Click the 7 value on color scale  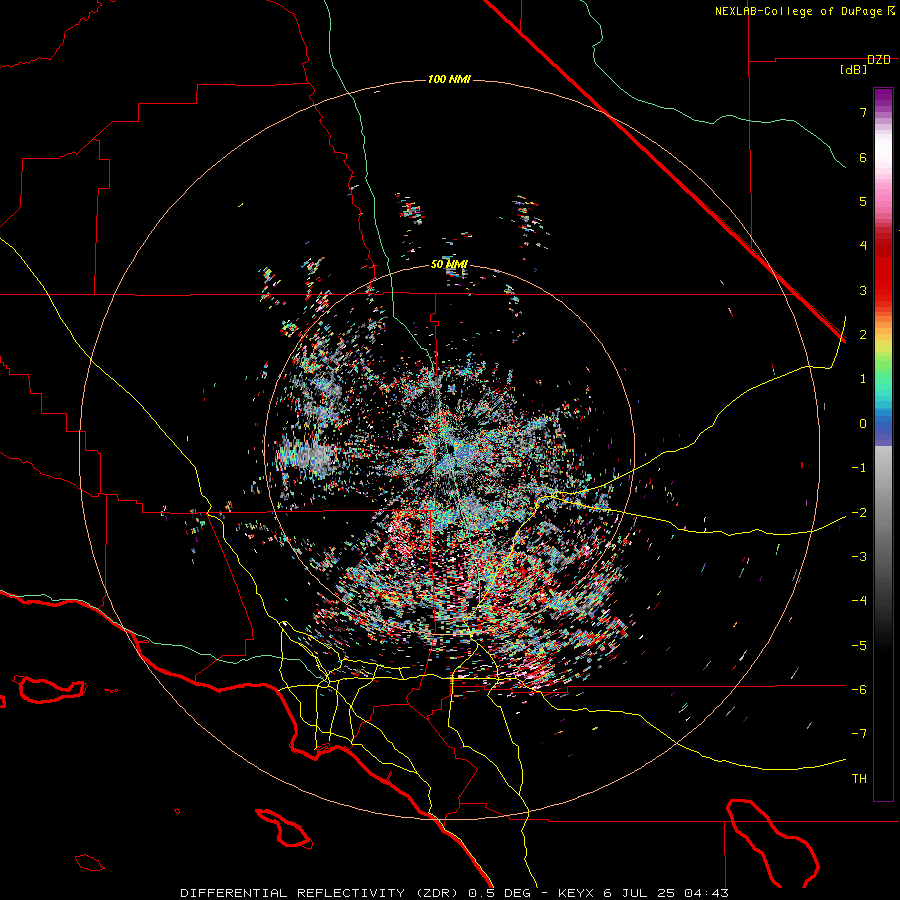tap(863, 112)
